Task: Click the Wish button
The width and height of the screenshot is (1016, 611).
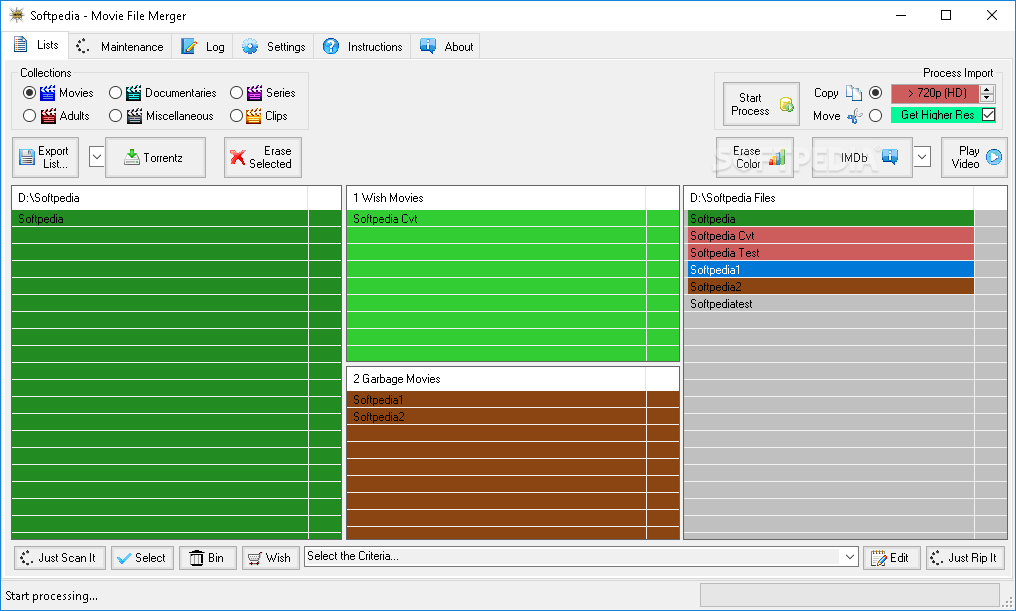Action: pyautogui.click(x=271, y=558)
